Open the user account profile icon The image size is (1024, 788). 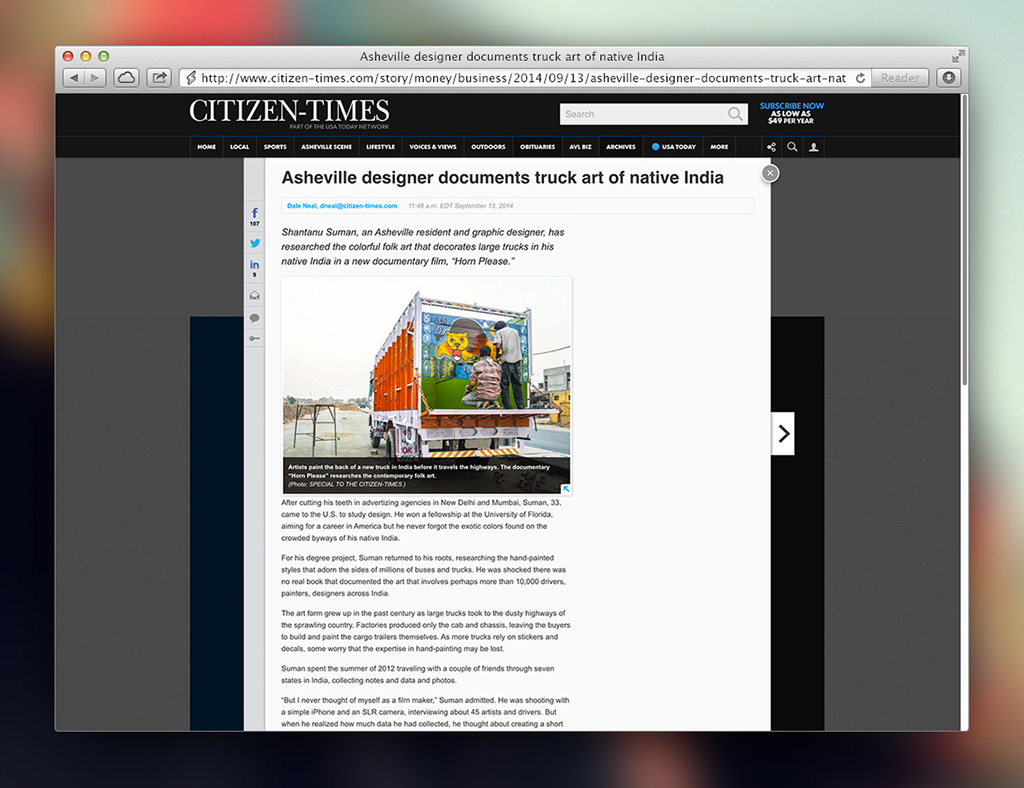[x=814, y=147]
